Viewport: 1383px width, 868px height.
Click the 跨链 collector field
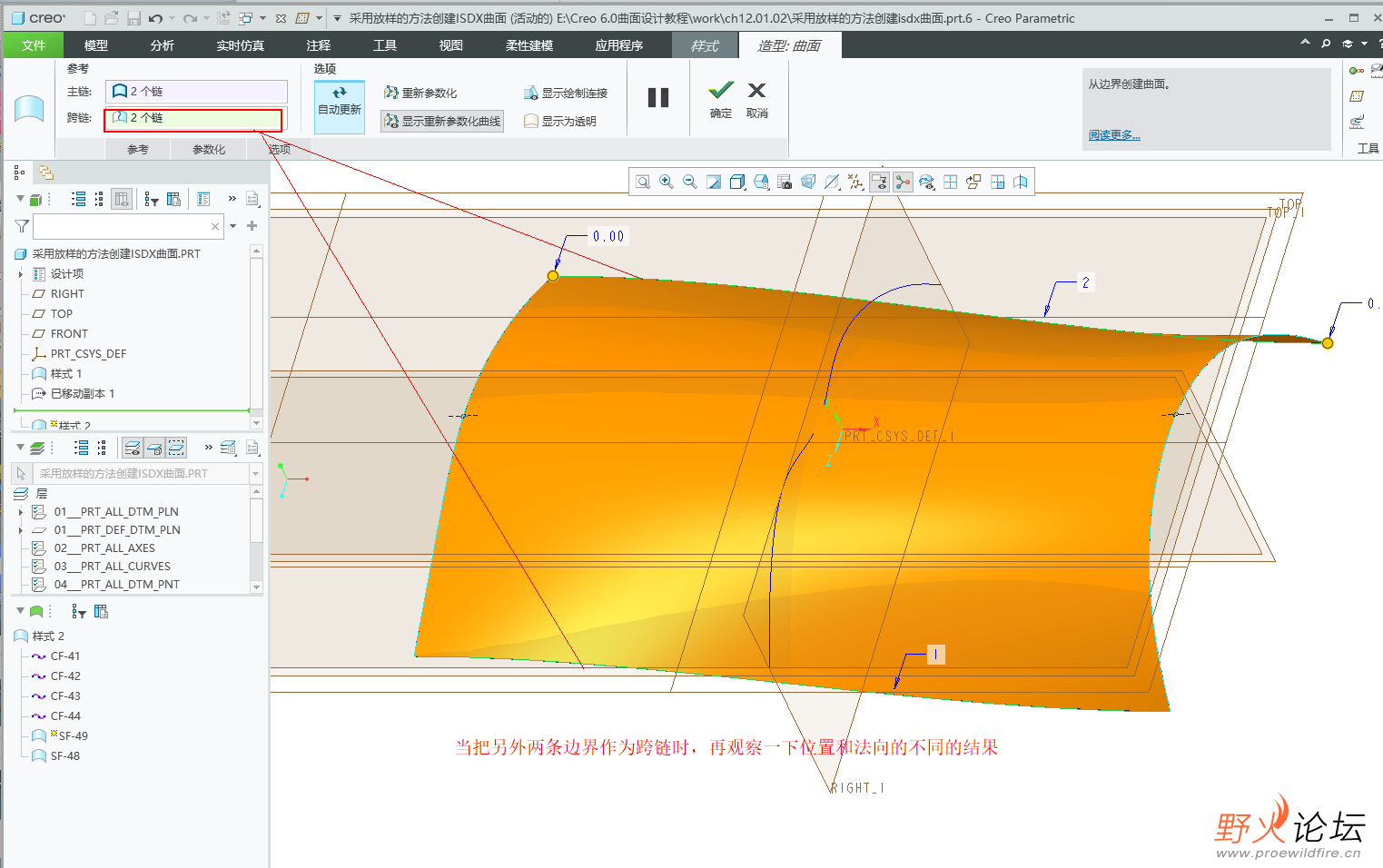point(193,118)
